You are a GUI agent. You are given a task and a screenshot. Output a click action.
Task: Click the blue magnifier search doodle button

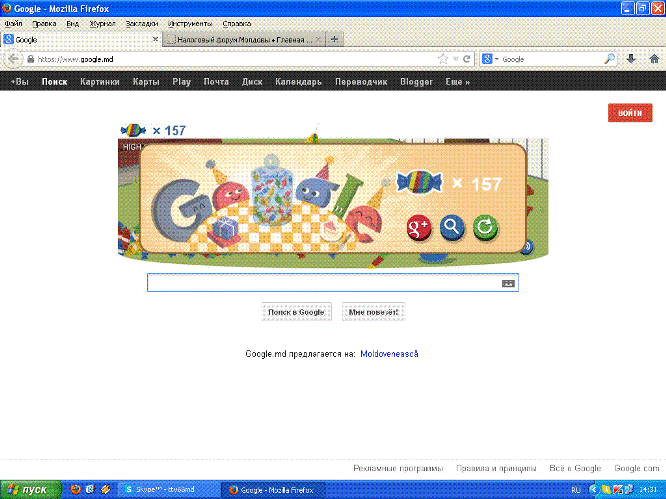[452, 227]
